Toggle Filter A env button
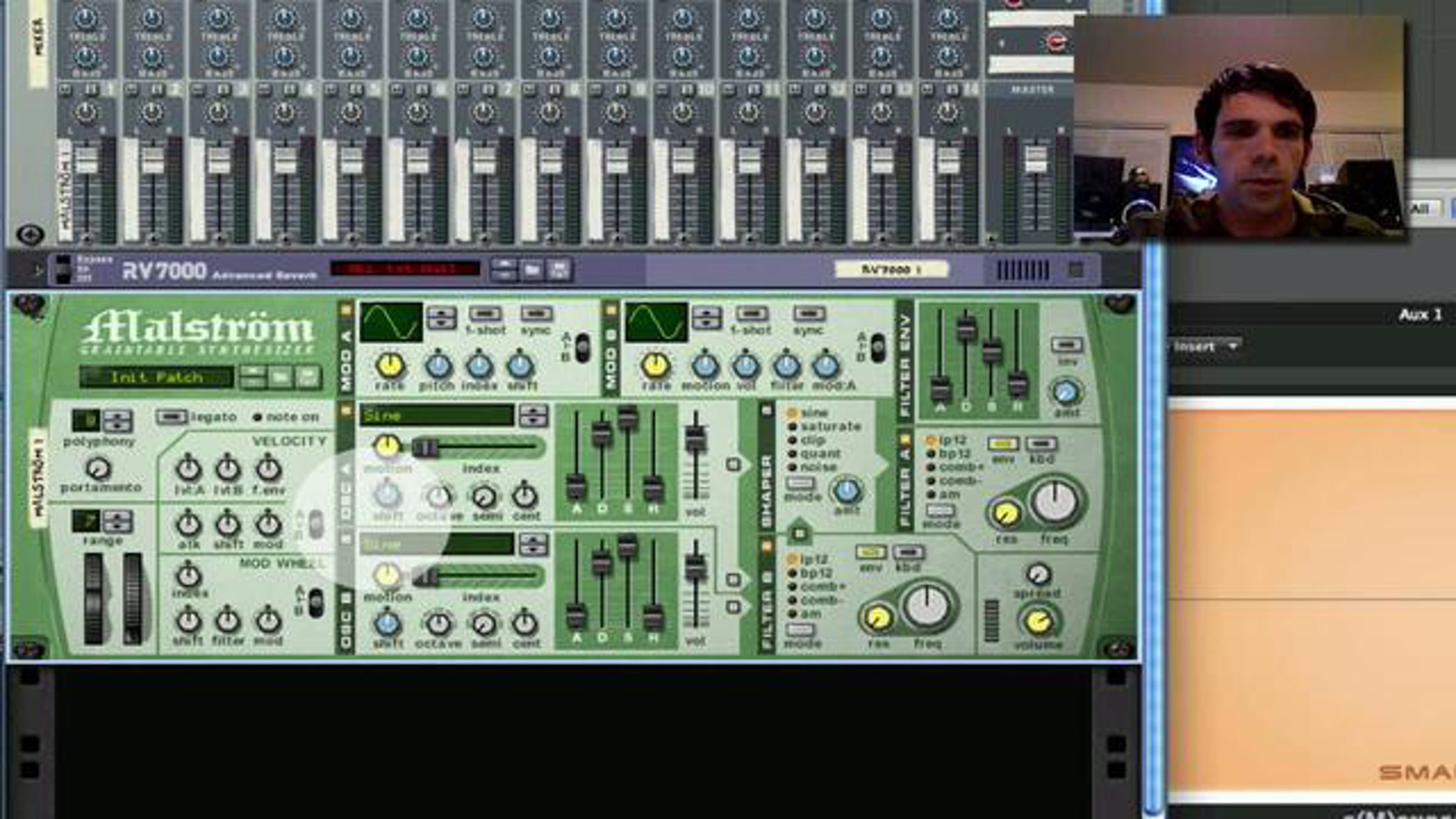Image resolution: width=1456 pixels, height=819 pixels. pyautogui.click(x=1003, y=444)
